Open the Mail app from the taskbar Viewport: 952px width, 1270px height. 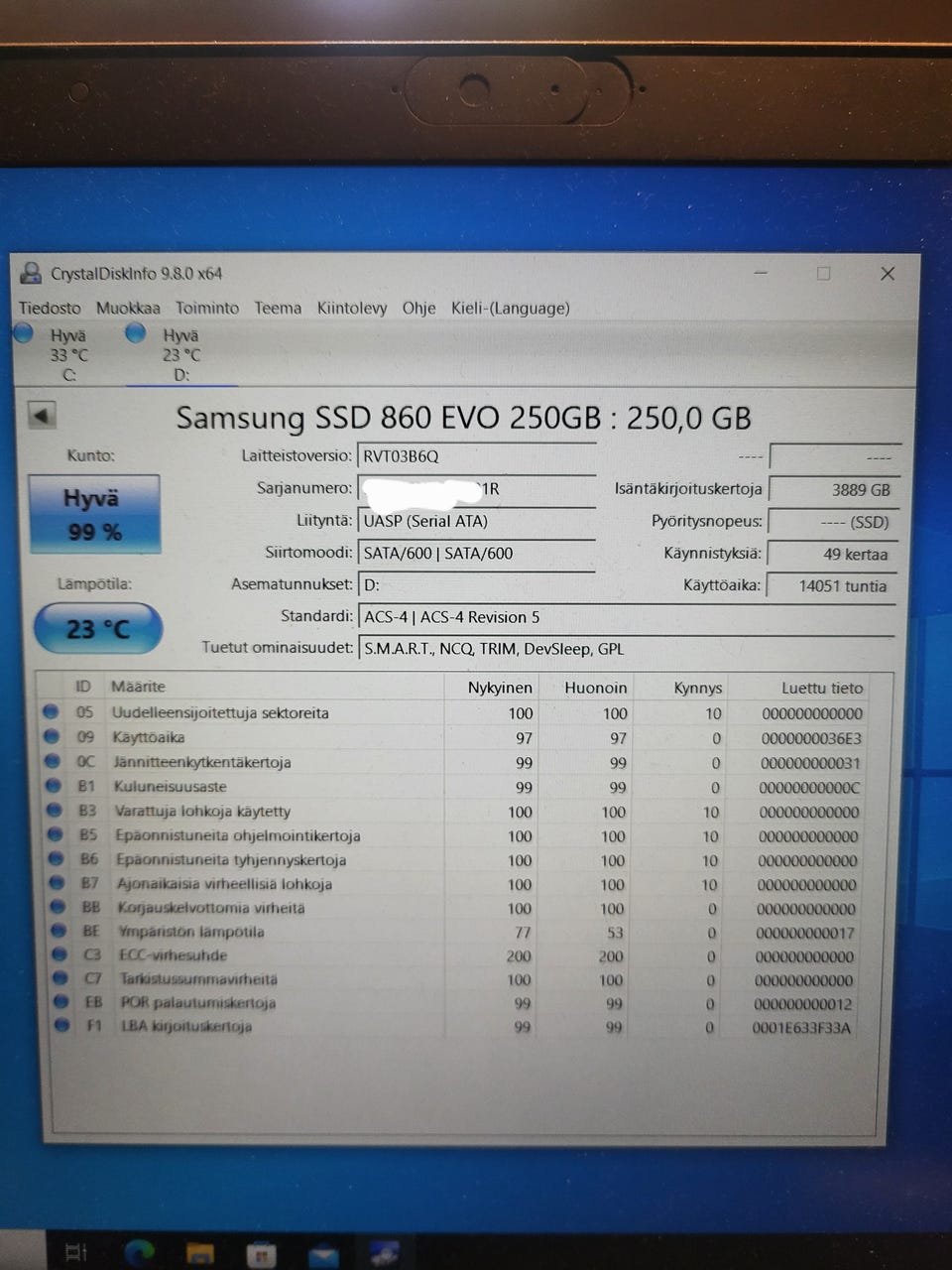pyautogui.click(x=323, y=1255)
